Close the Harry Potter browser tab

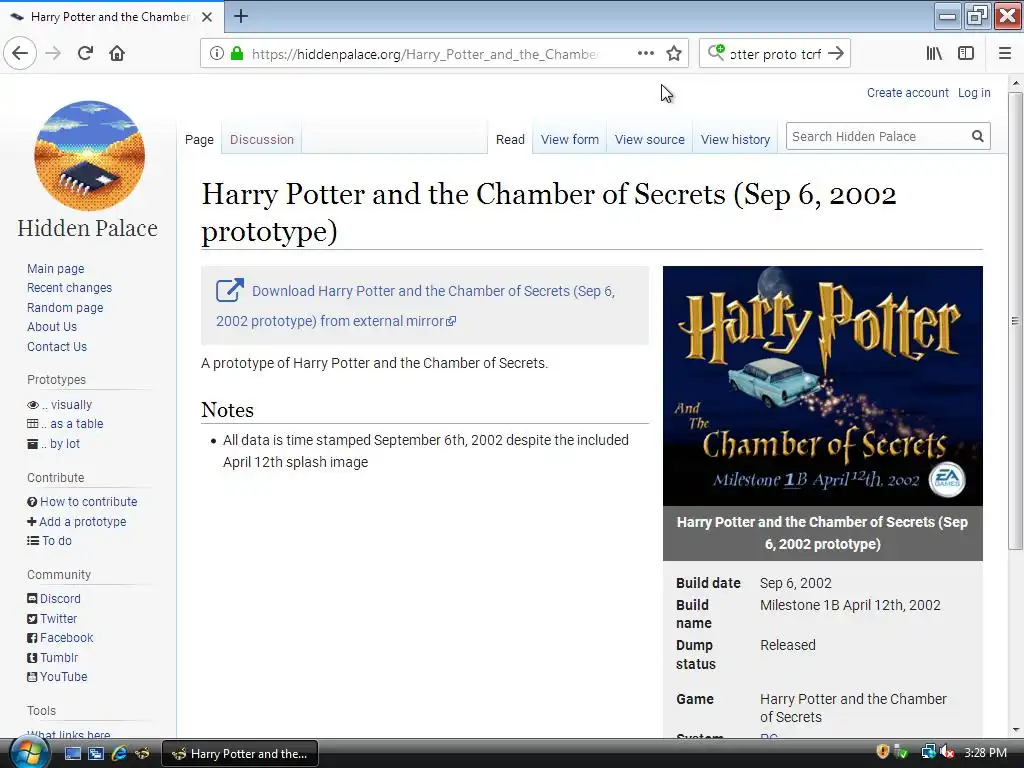[207, 17]
